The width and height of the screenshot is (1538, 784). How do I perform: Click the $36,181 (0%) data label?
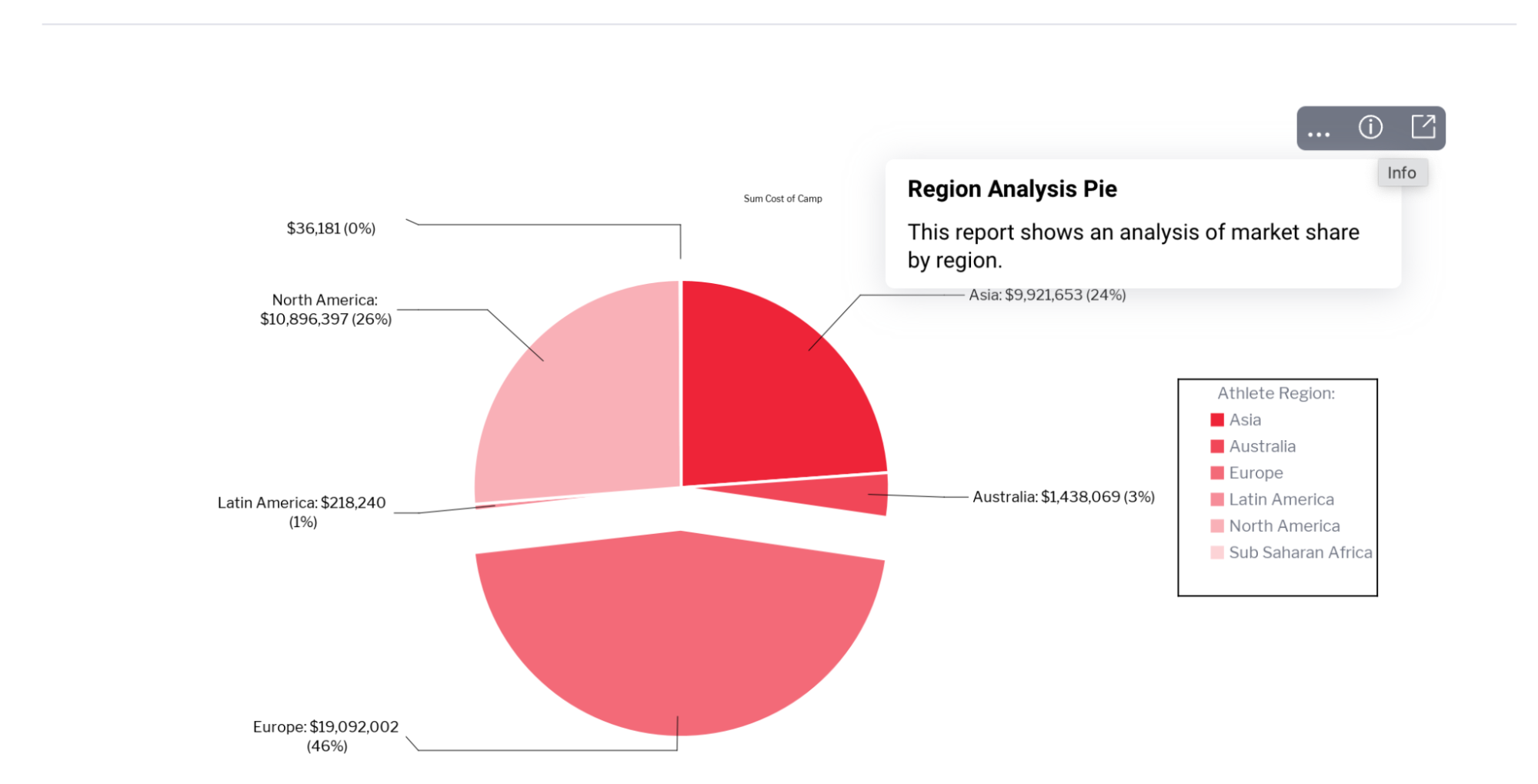pyautogui.click(x=331, y=229)
